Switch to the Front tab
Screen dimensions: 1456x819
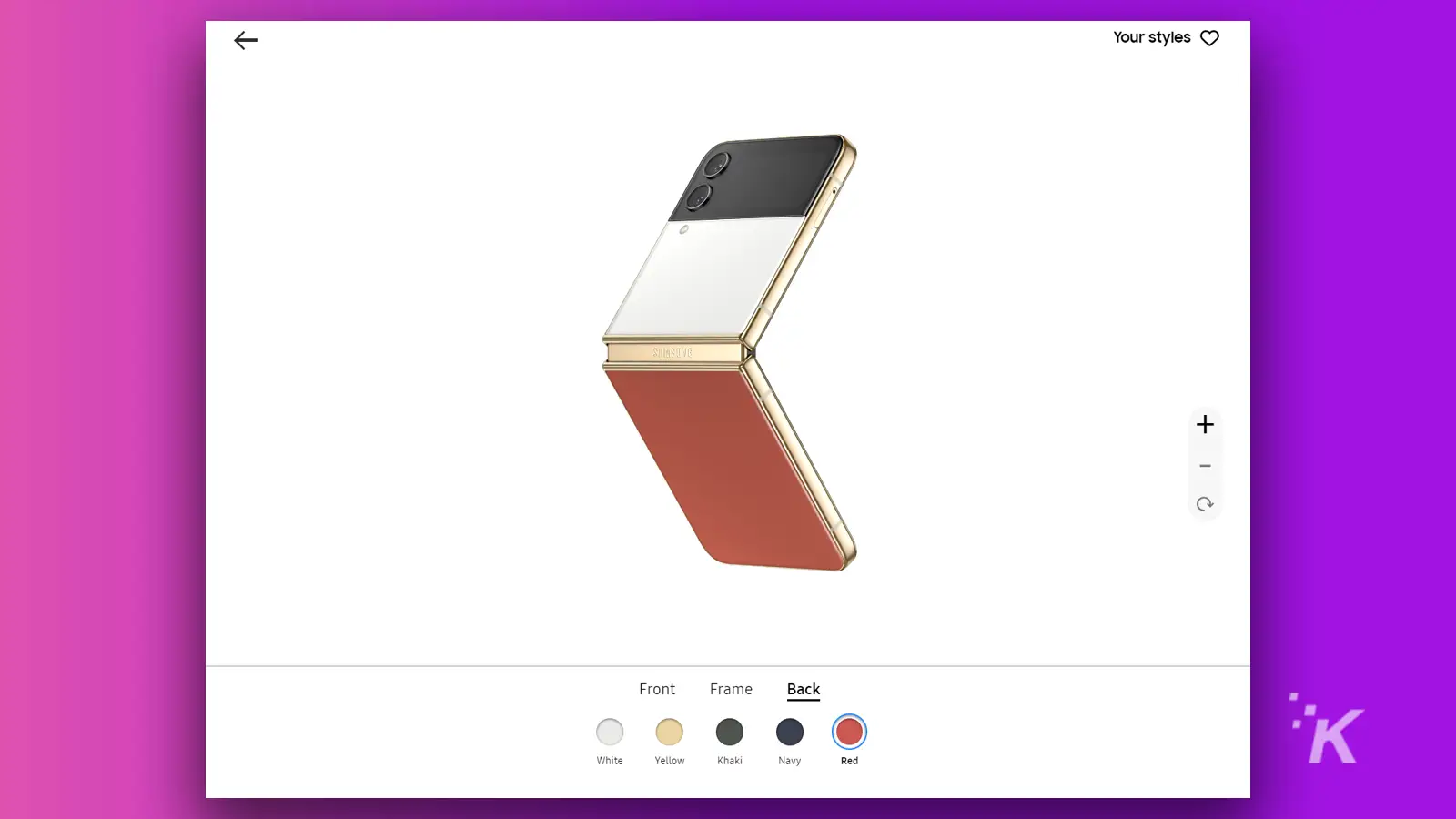pos(657,689)
